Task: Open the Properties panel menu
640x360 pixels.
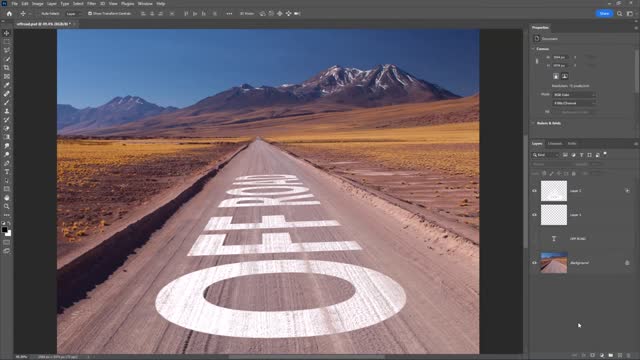Action: tap(636, 28)
